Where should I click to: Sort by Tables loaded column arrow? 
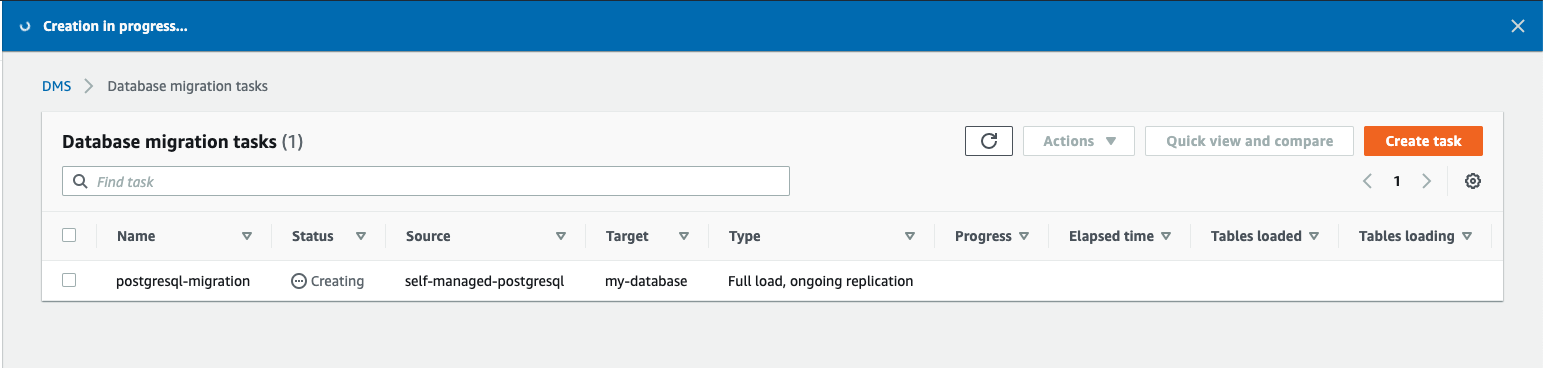[1314, 237]
